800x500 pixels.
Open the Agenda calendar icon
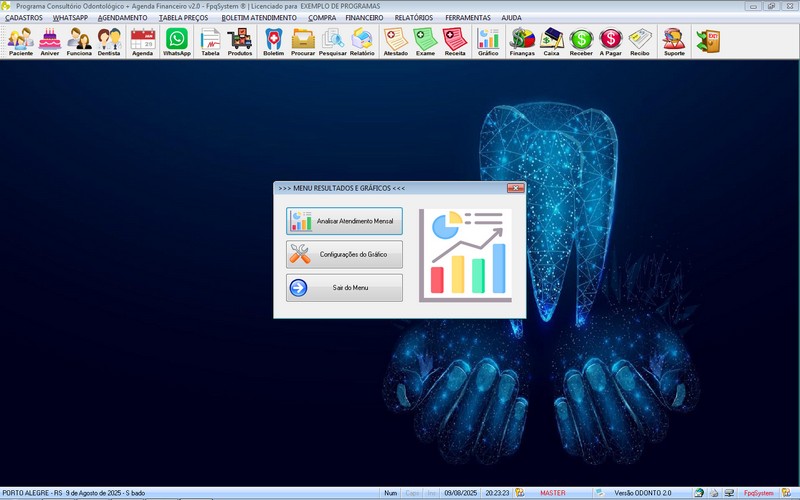(x=142, y=41)
